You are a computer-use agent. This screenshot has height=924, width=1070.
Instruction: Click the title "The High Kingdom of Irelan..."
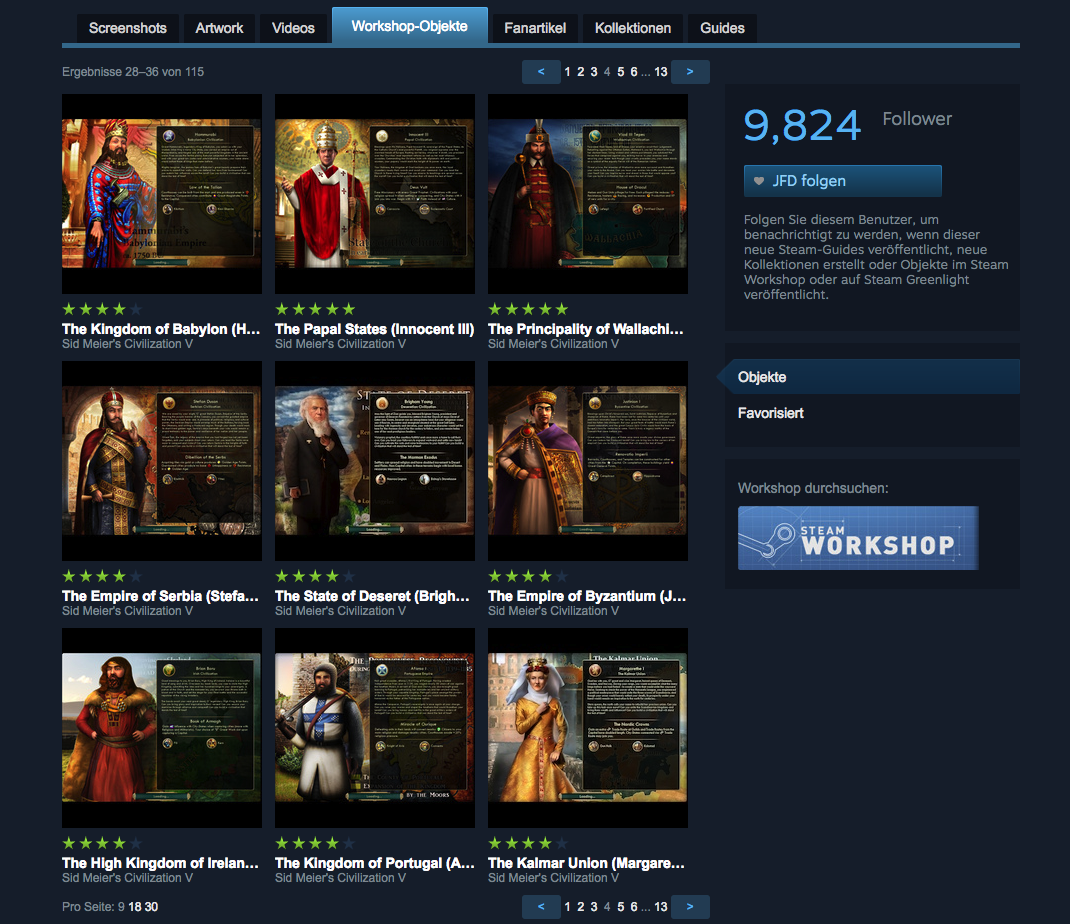pyautogui.click(x=160, y=863)
